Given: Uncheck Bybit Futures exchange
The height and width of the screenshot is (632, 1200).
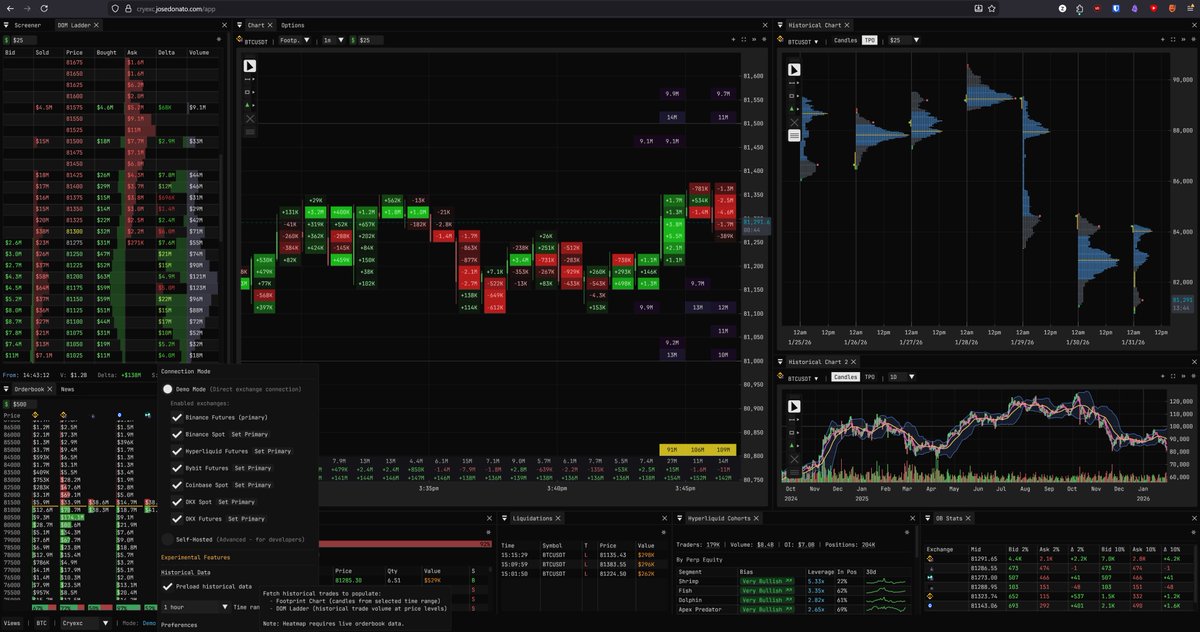Looking at the screenshot, I should (x=177, y=468).
